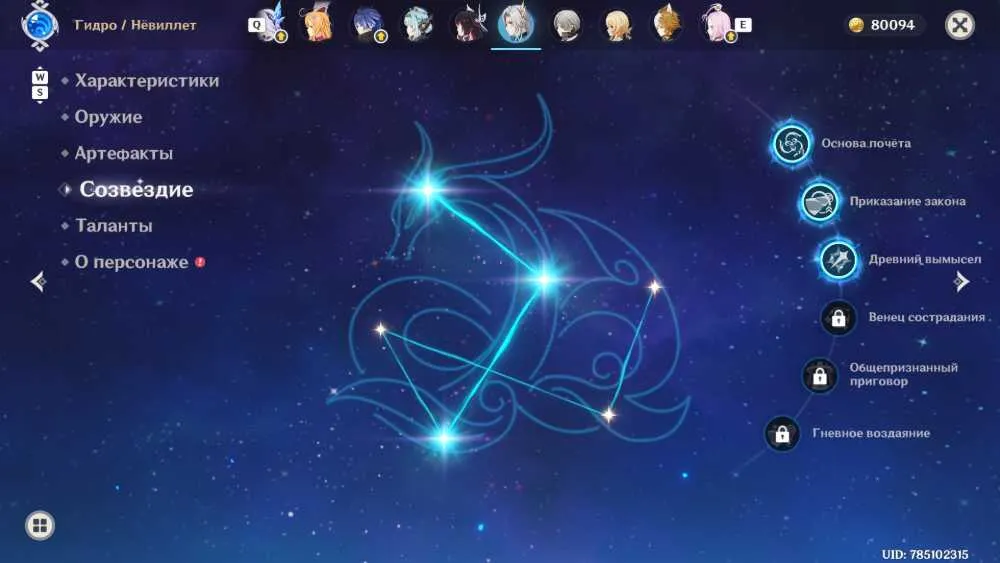
Task: Open the grid menu button bottom-left
Action: (40, 526)
